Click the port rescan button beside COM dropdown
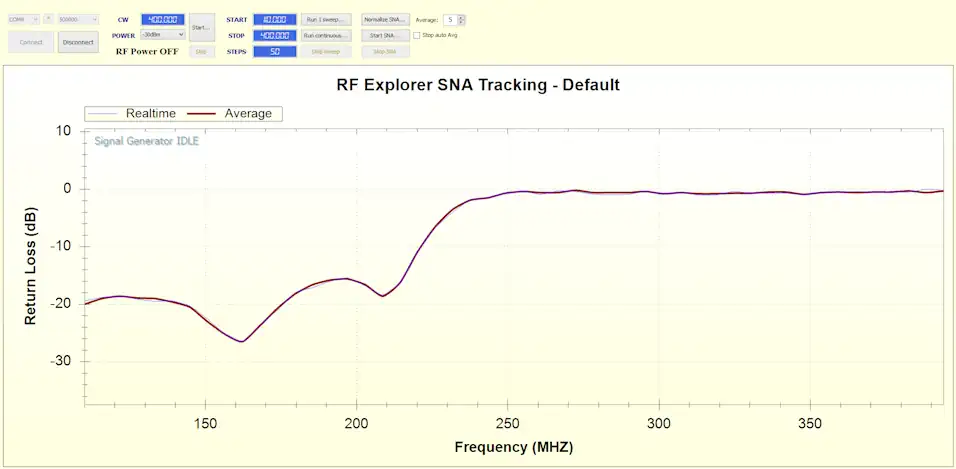This screenshot has height=469, width=956. point(47,19)
